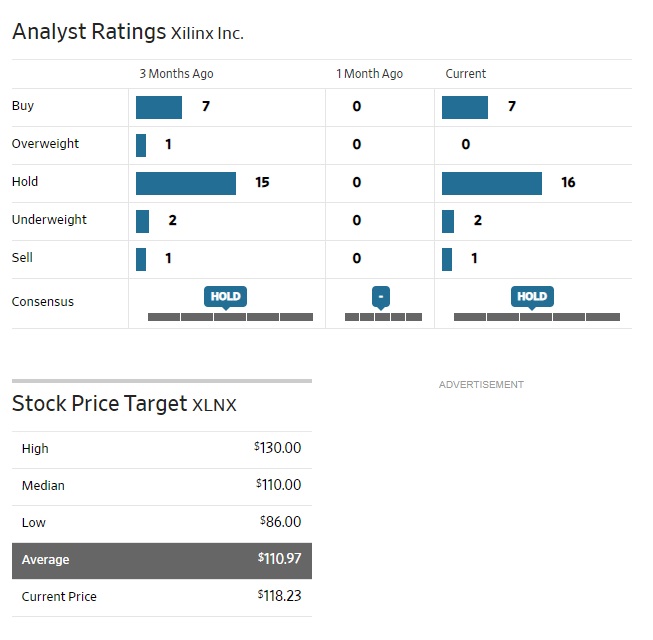Click the dash consensus badge under 1 Month Ago
Viewport: 653px width, 640px height.
pos(381,296)
